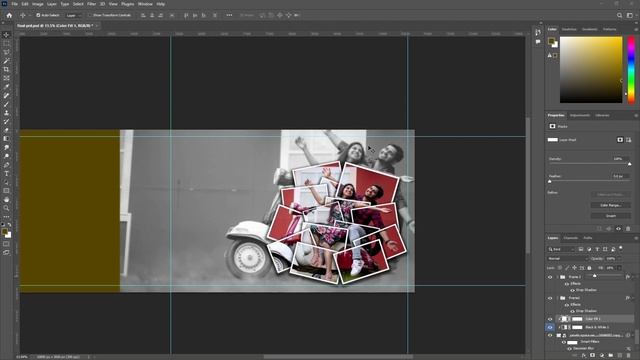Hide the Color Fill 1 layer
This screenshot has width=640, height=360.
coord(550,319)
